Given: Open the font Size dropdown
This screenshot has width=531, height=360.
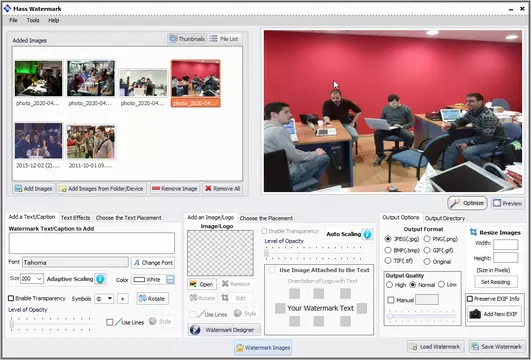Looking at the screenshot, I should point(32,279).
